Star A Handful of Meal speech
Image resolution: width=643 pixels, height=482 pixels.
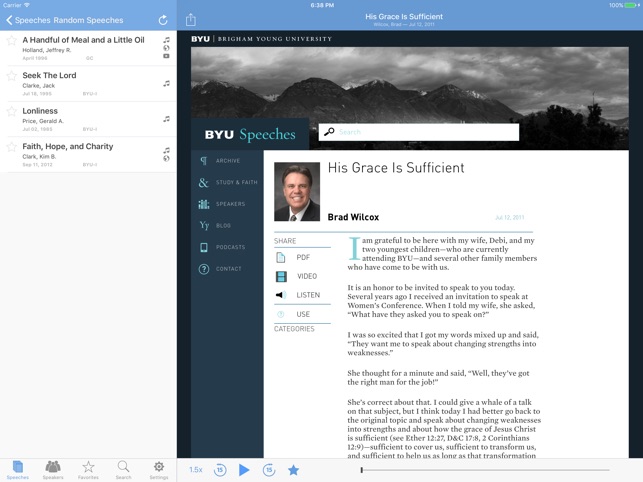pyautogui.click(x=12, y=41)
